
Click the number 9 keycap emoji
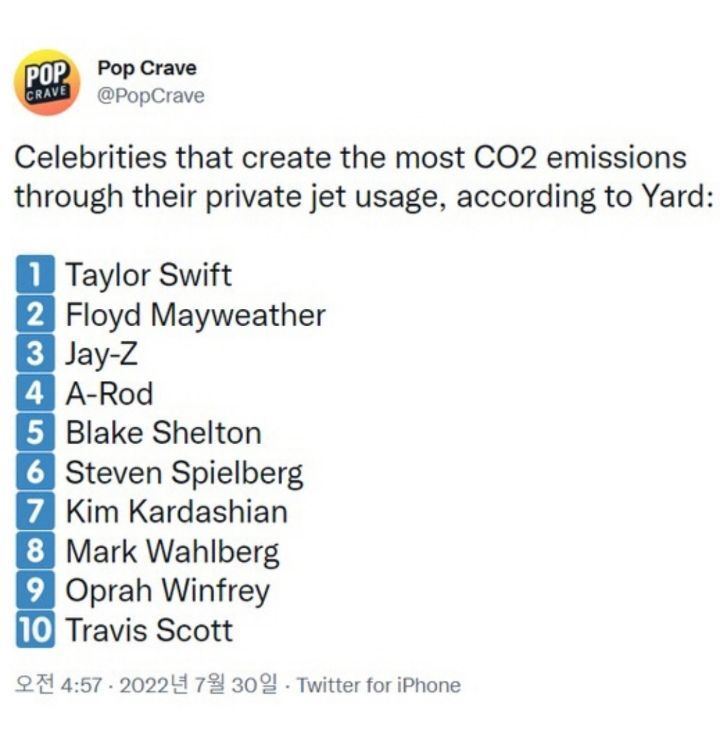point(35,590)
